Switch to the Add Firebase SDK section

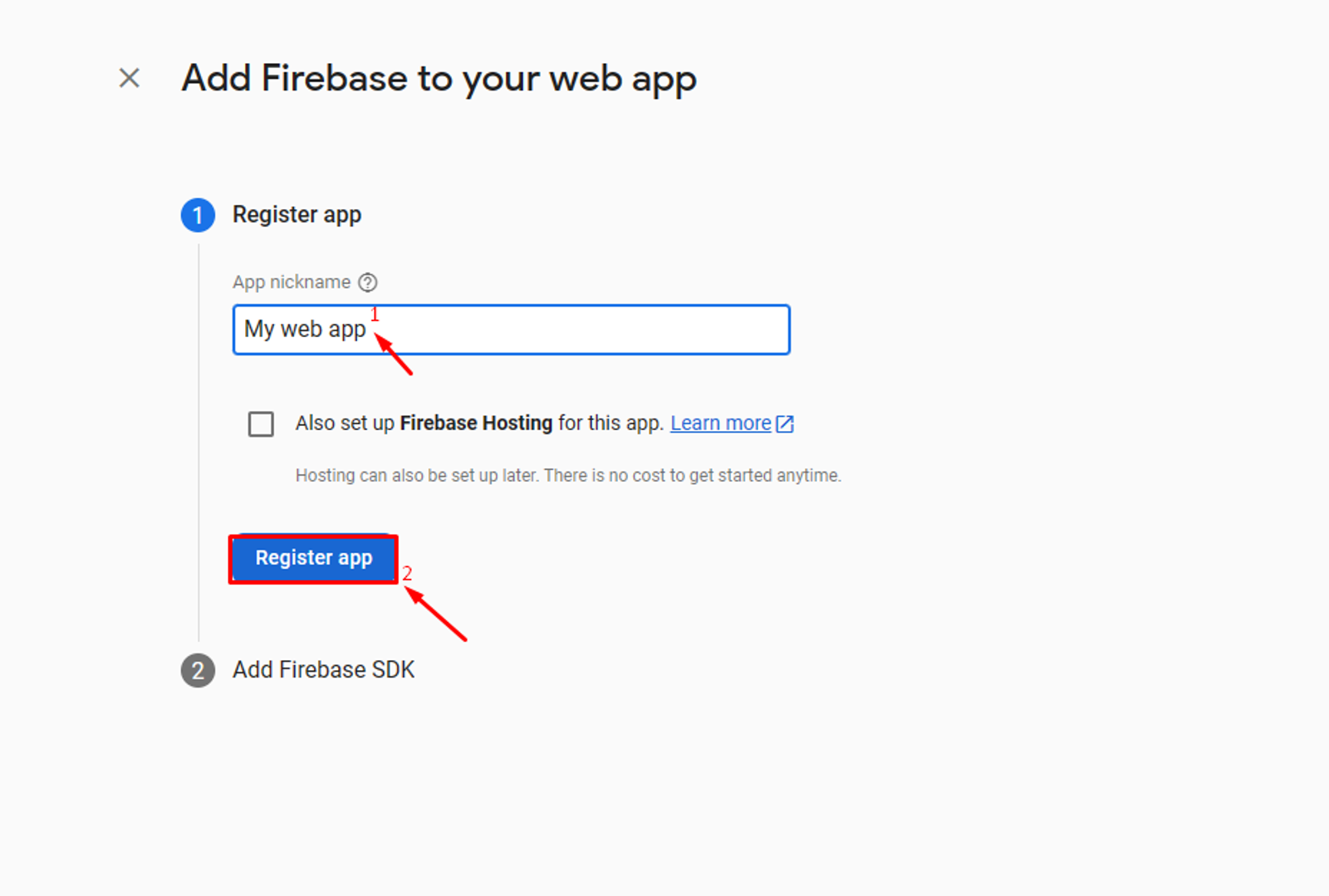point(323,669)
